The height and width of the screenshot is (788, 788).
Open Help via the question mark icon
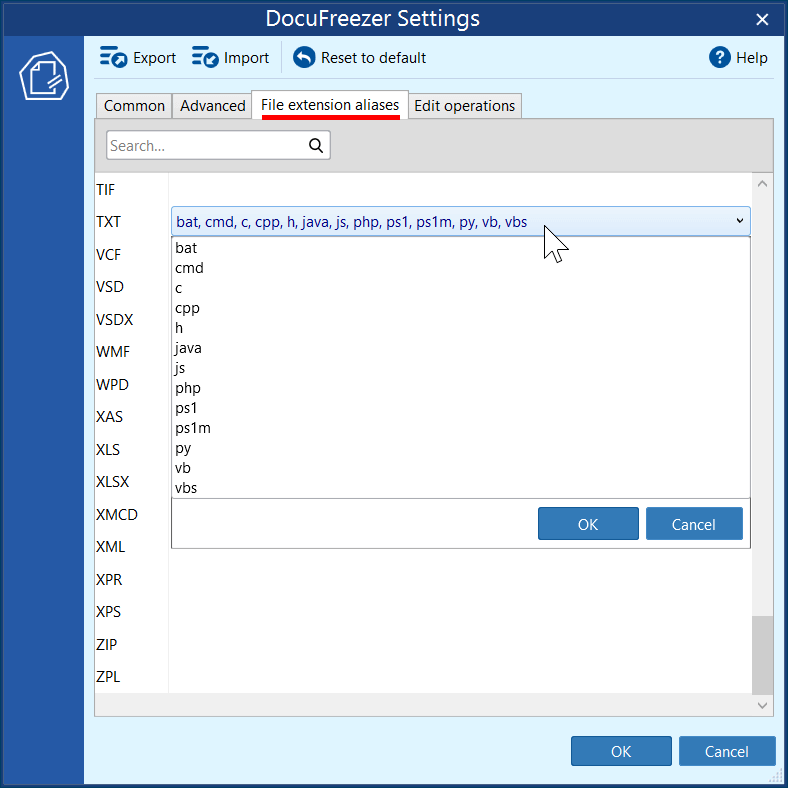720,57
